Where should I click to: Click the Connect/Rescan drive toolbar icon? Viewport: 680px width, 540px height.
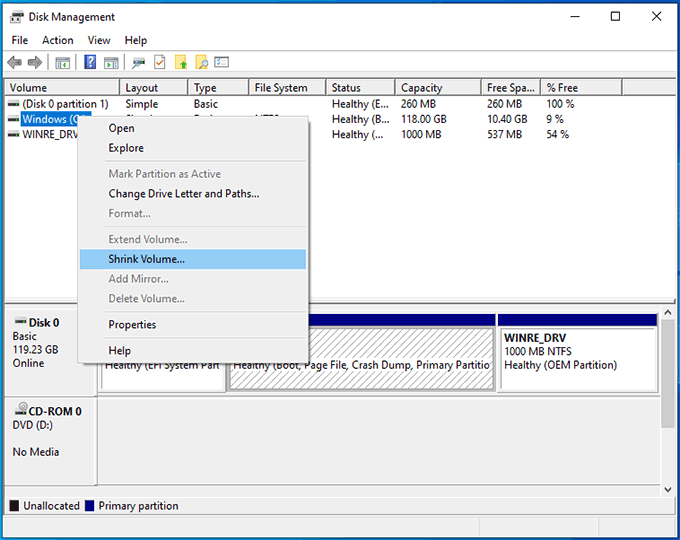(138, 63)
